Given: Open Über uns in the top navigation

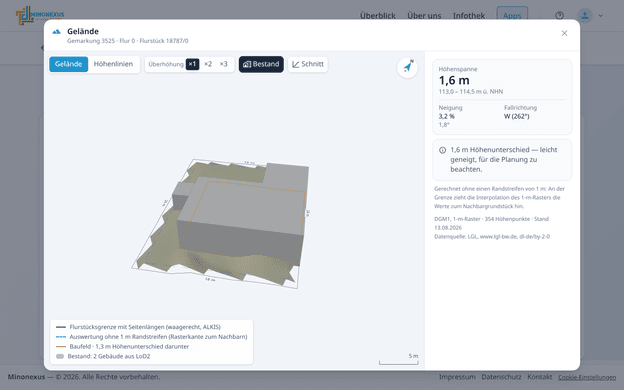Looking at the screenshot, I should [x=424, y=16].
